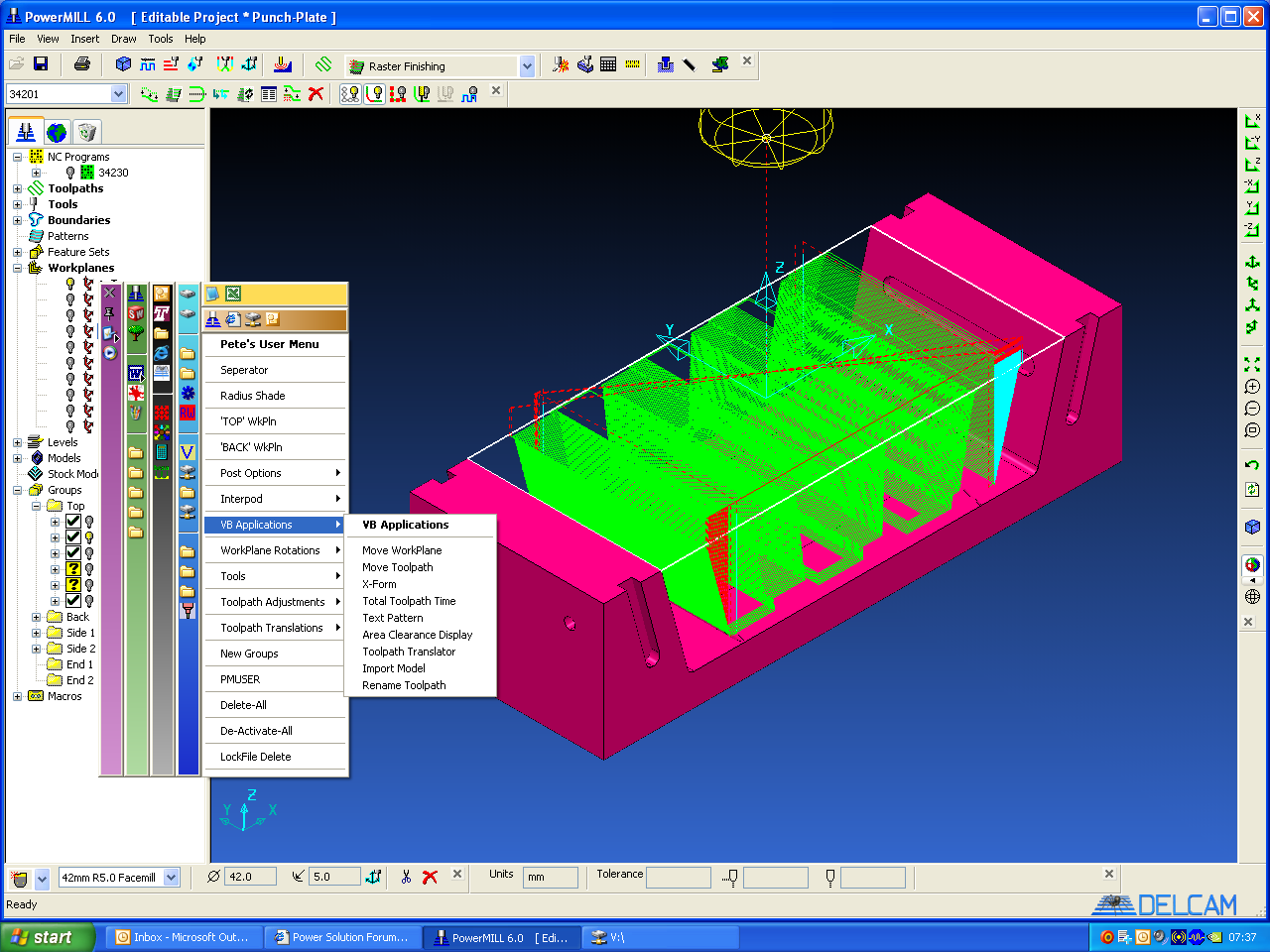Click the toolpath list form icon
This screenshot has width=1270, height=952.
pyautogui.click(x=268, y=94)
